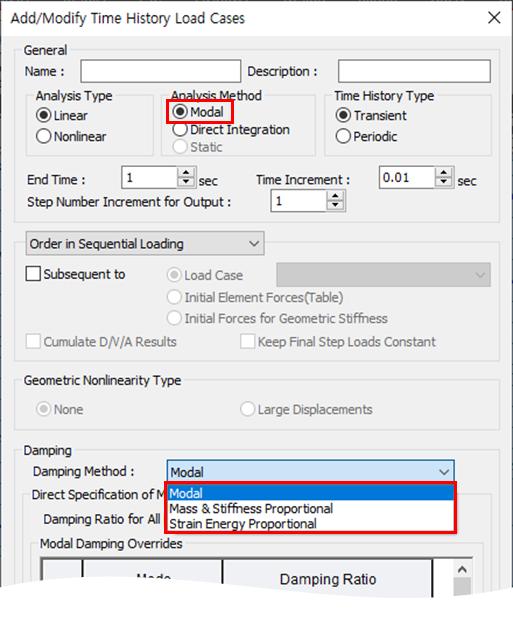Decrease Step Number Increment for Output
This screenshot has width=513, height=632.
coord(335,206)
